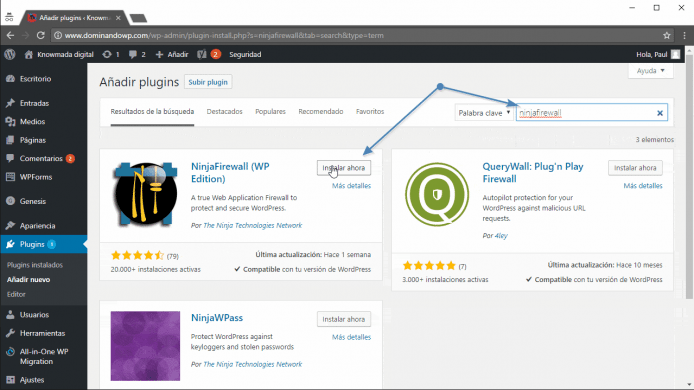Open a new browser tab
694x390 pixels.
[x=138, y=18]
